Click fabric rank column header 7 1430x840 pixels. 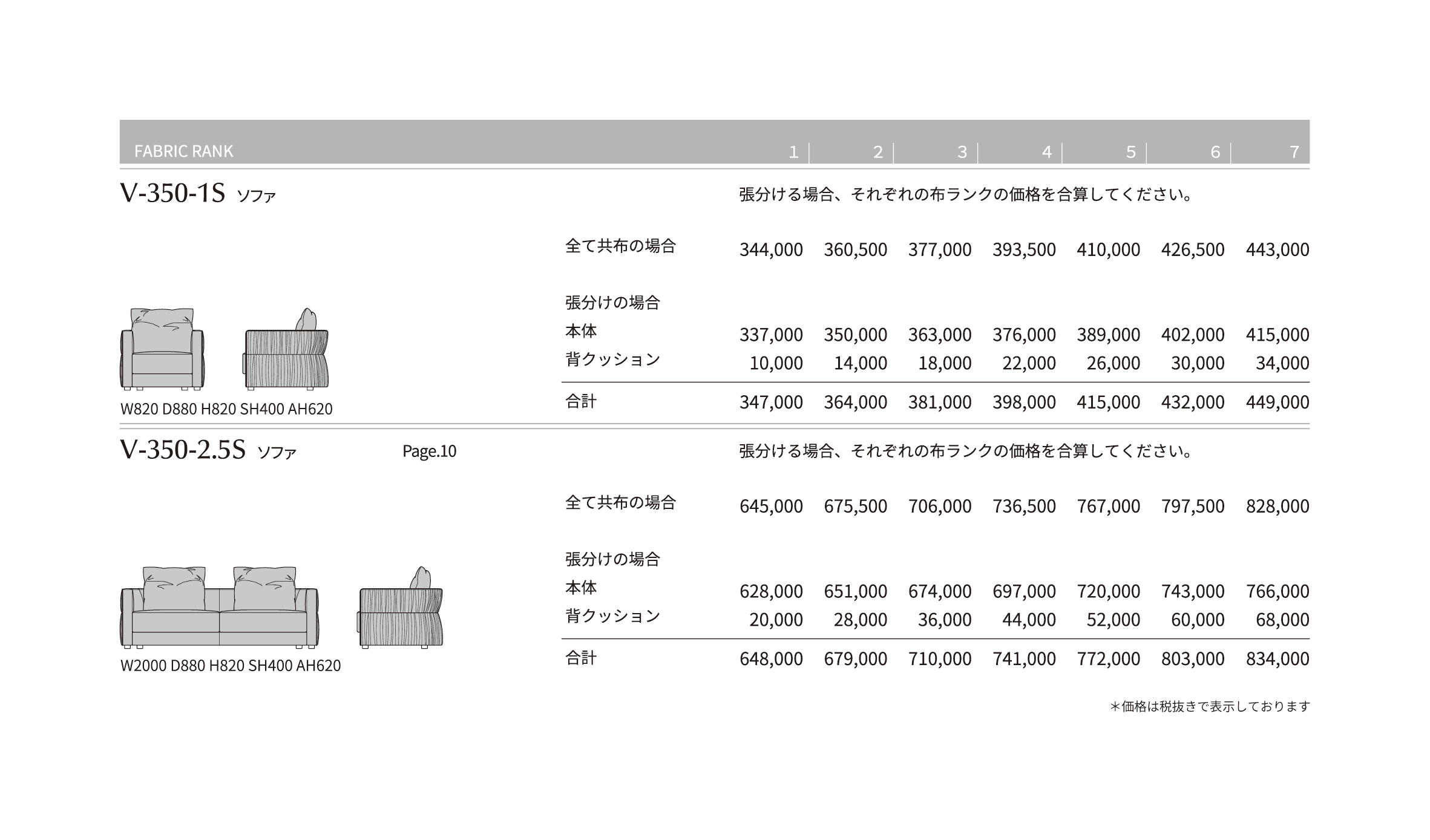coord(1294,152)
